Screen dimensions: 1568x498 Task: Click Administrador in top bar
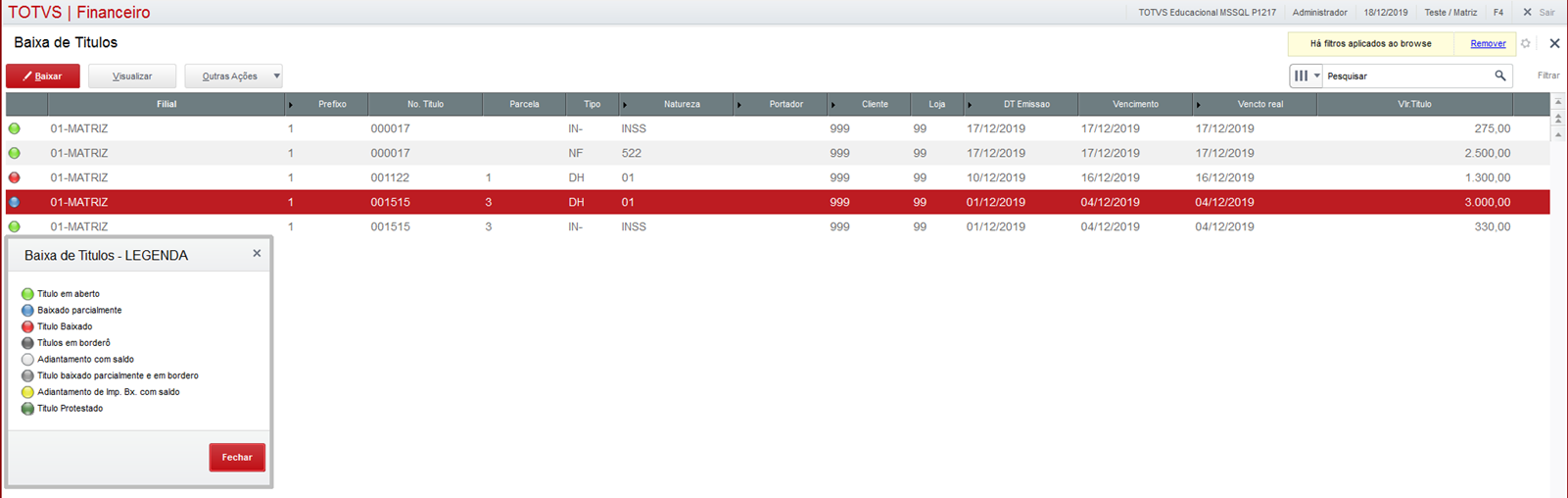pyautogui.click(x=1319, y=12)
